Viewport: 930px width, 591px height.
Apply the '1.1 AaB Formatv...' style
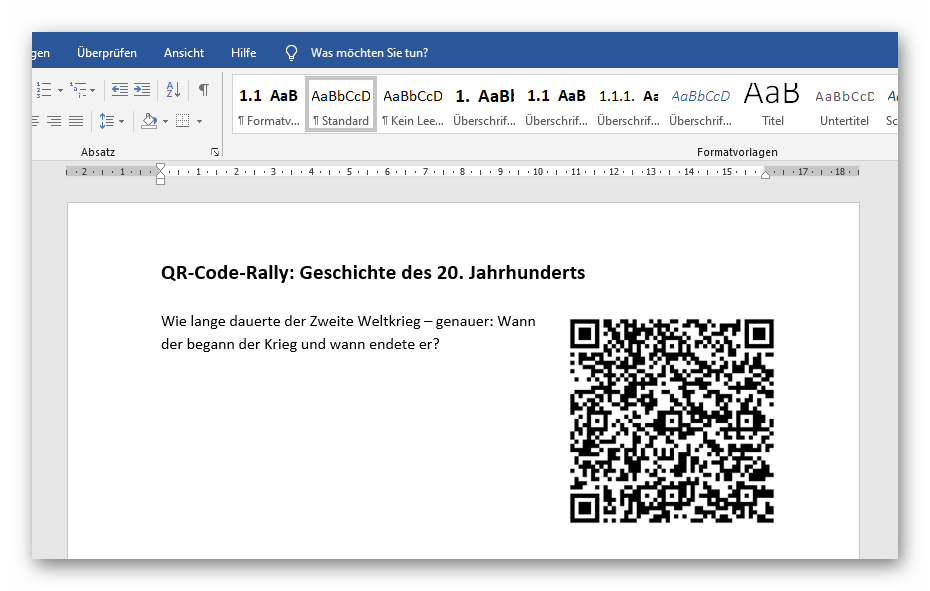click(x=269, y=105)
